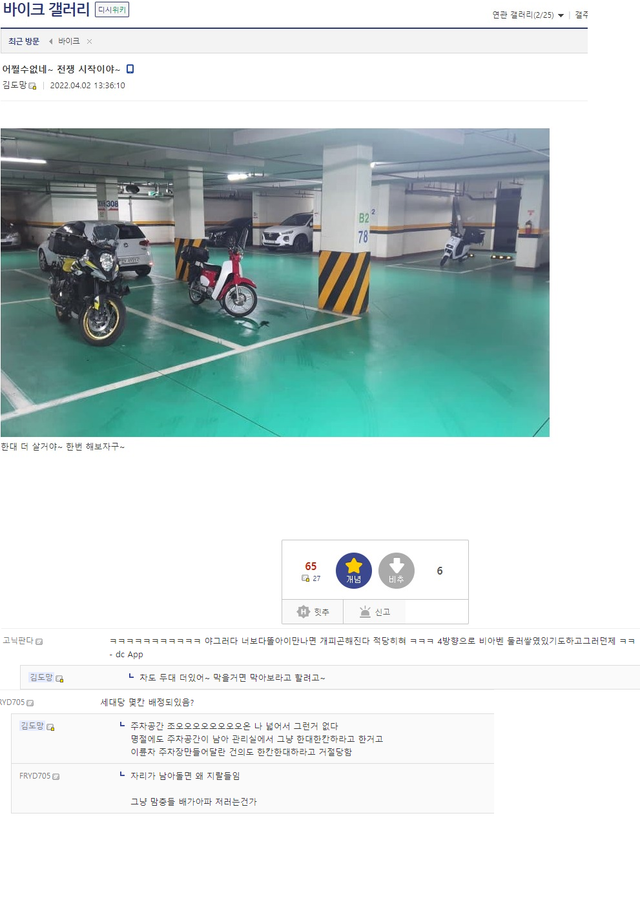Click the recommend count 65
The width and height of the screenshot is (640, 905).
pyautogui.click(x=310, y=566)
